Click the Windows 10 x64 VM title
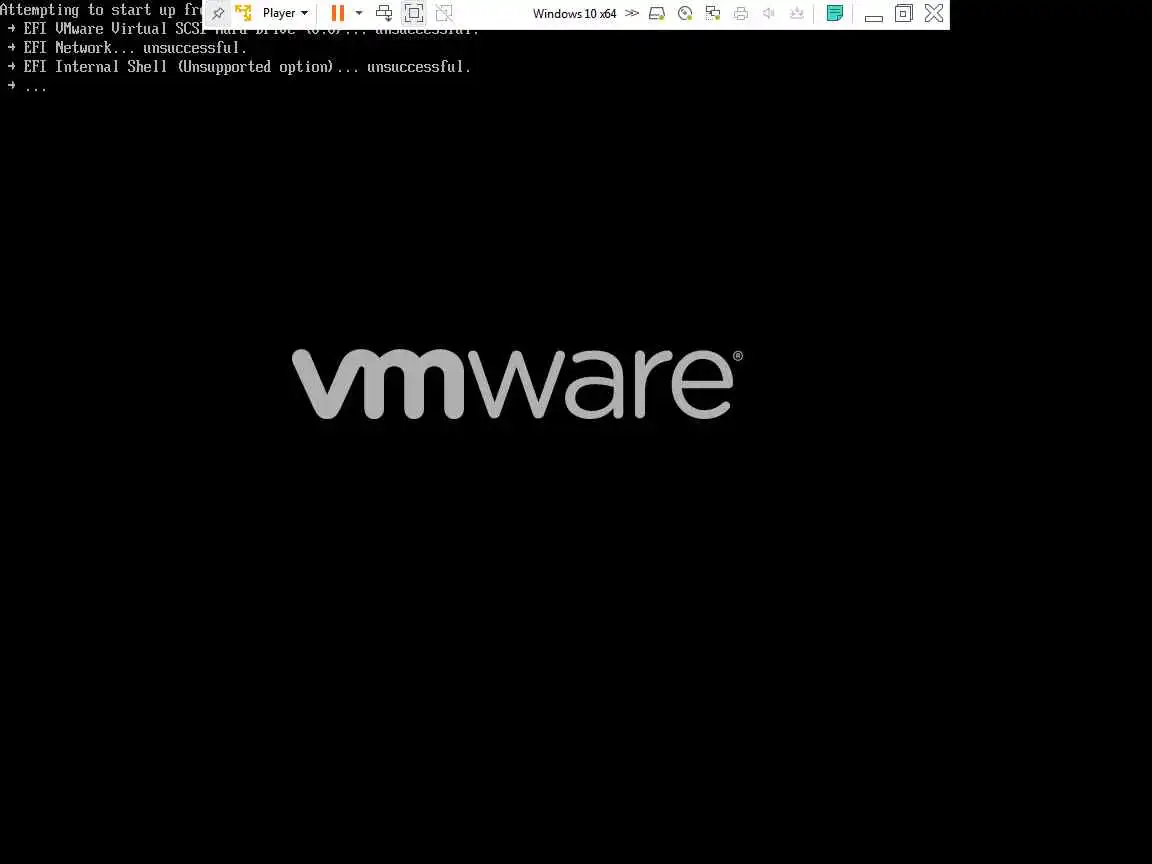 pos(575,13)
